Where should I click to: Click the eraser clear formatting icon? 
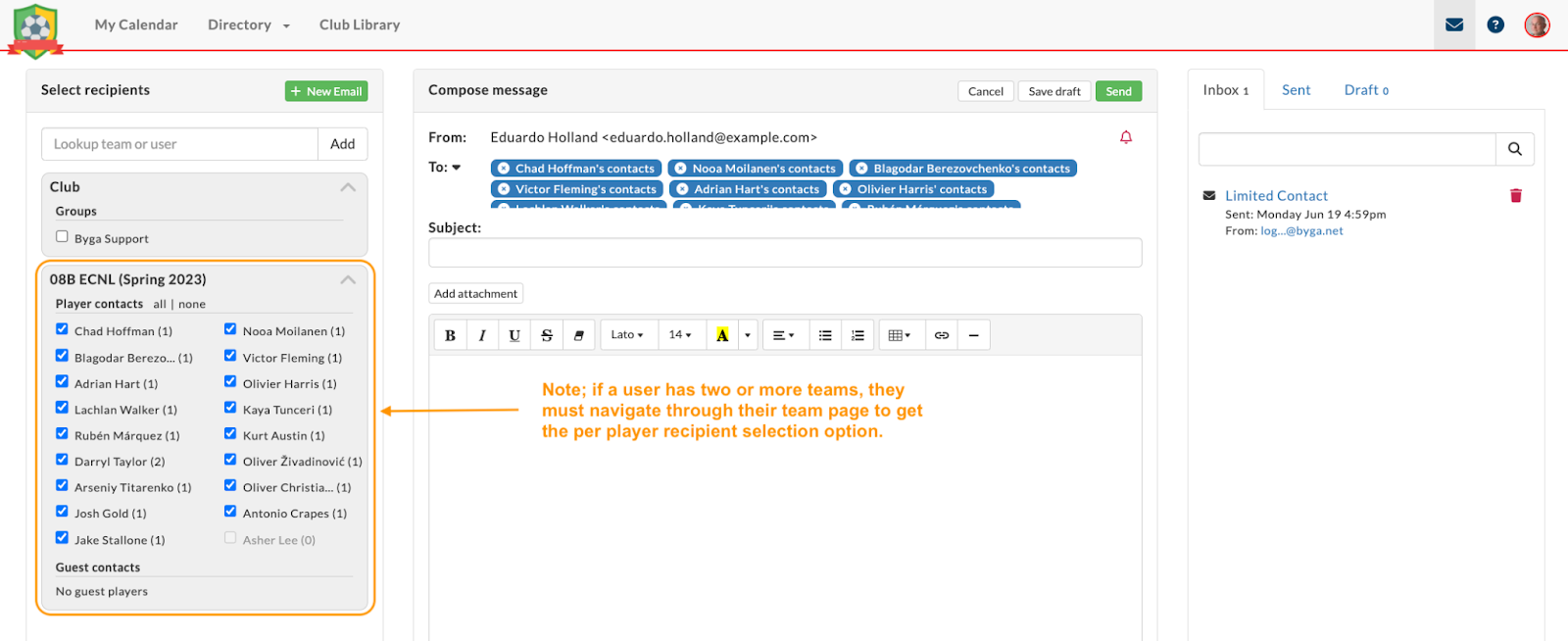579,335
